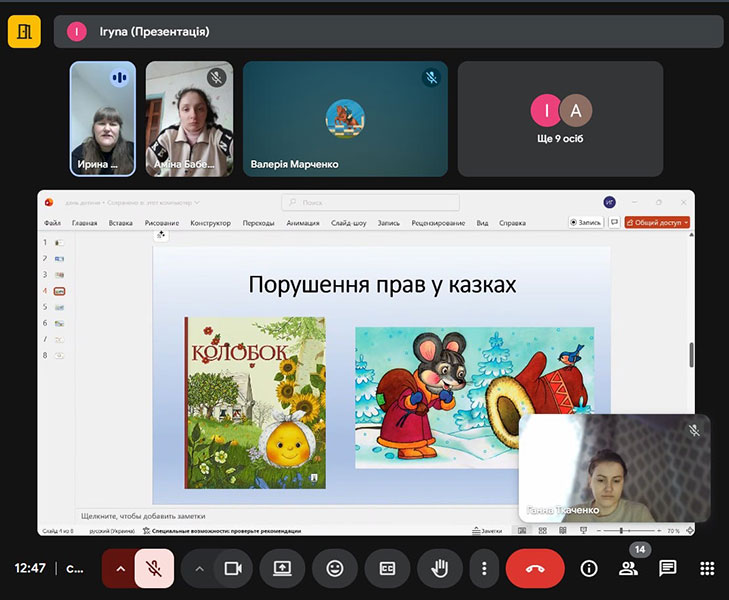Start presenting your screen
729x600 pixels.
[282, 568]
